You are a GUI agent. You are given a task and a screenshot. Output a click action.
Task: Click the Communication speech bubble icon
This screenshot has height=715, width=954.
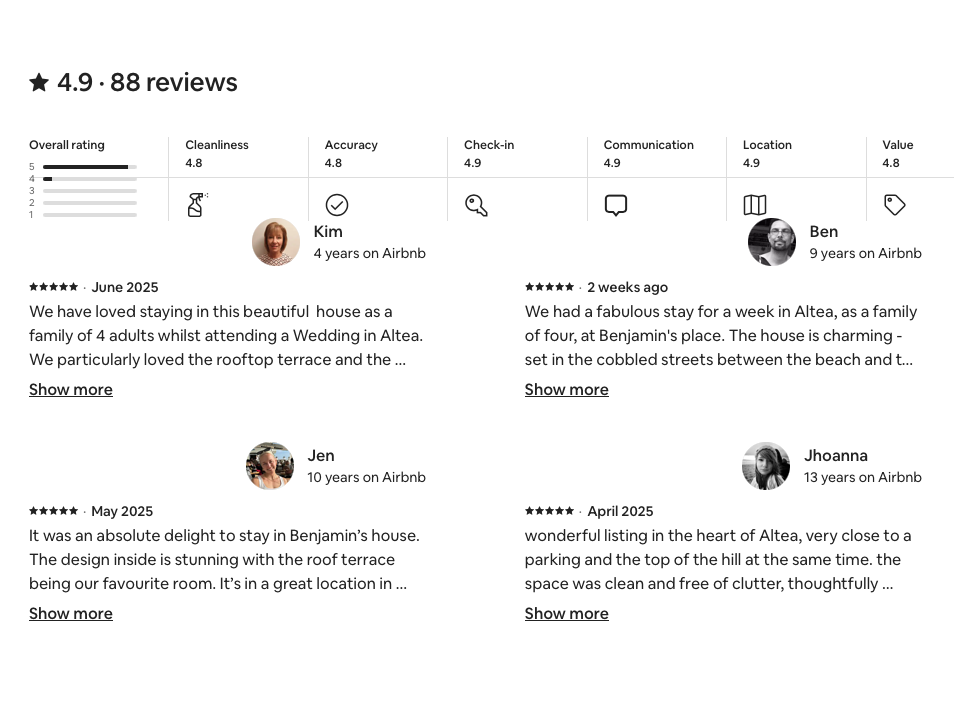(616, 205)
